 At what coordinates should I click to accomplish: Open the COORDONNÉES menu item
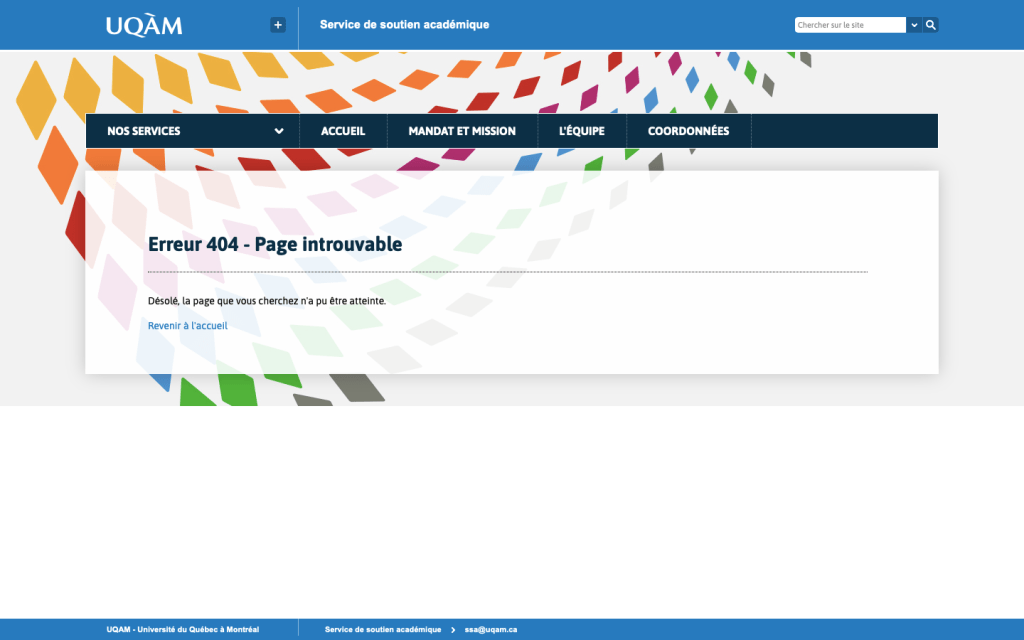point(688,131)
